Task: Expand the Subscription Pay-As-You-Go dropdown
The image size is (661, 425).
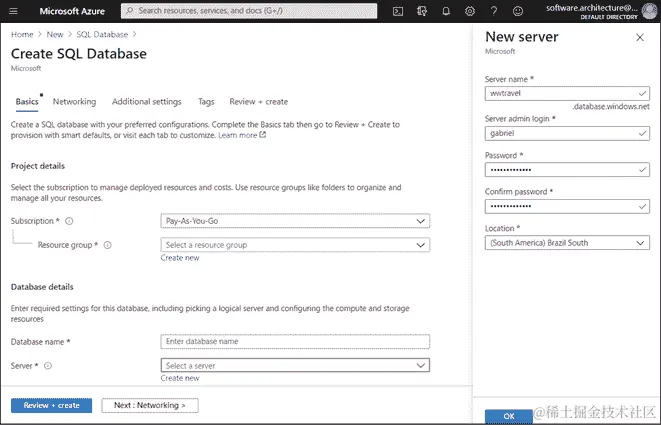Action: point(295,221)
